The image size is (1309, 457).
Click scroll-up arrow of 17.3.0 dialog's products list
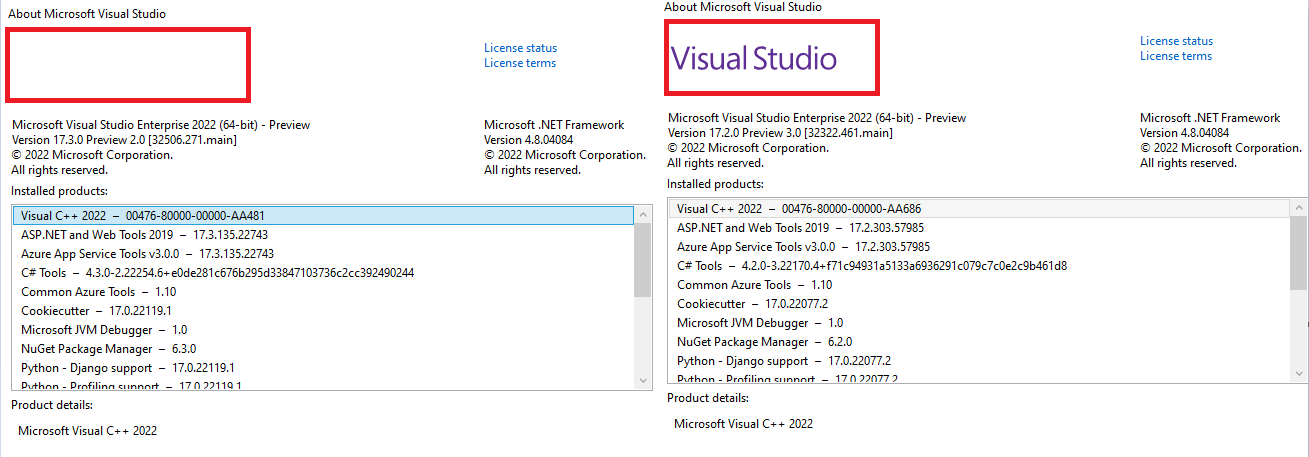coord(643,214)
